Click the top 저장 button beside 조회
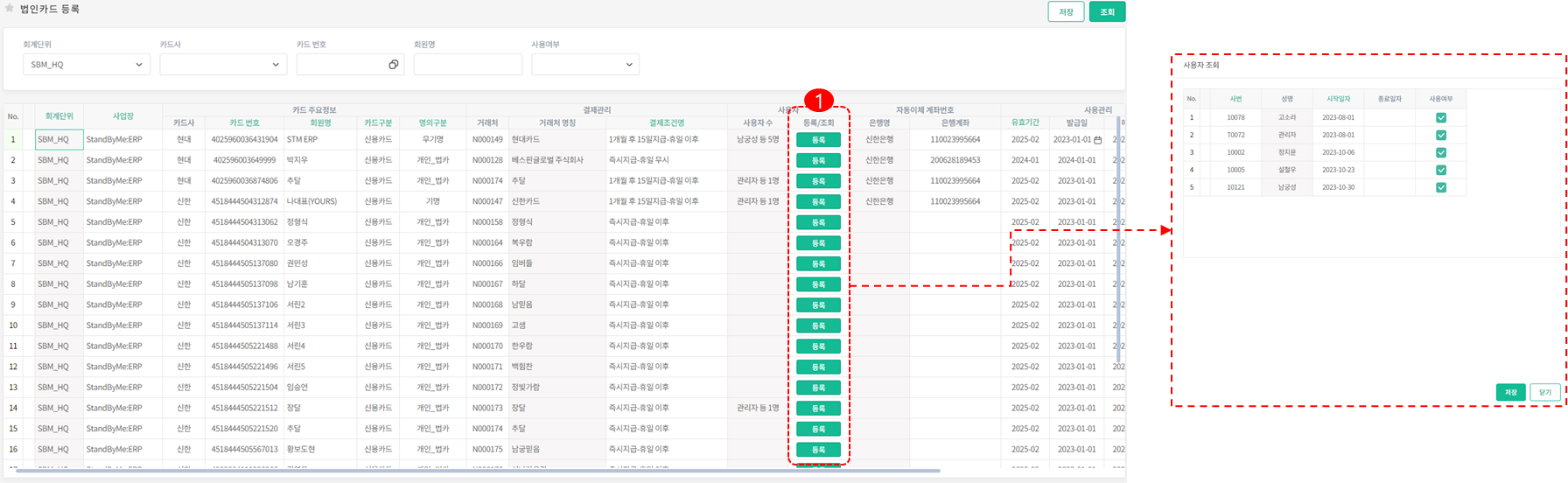Image resolution: width=1568 pixels, height=483 pixels. point(1066,12)
